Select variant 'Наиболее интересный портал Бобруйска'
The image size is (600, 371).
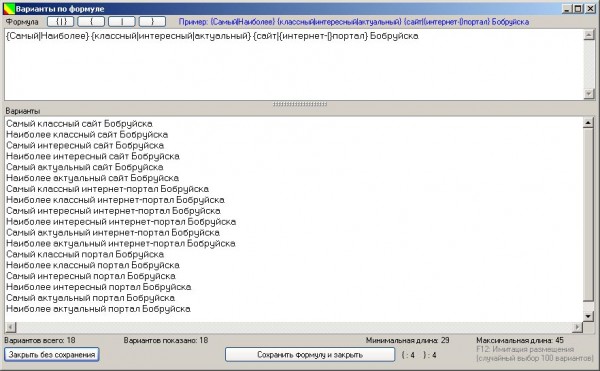pyautogui.click(x=99, y=287)
